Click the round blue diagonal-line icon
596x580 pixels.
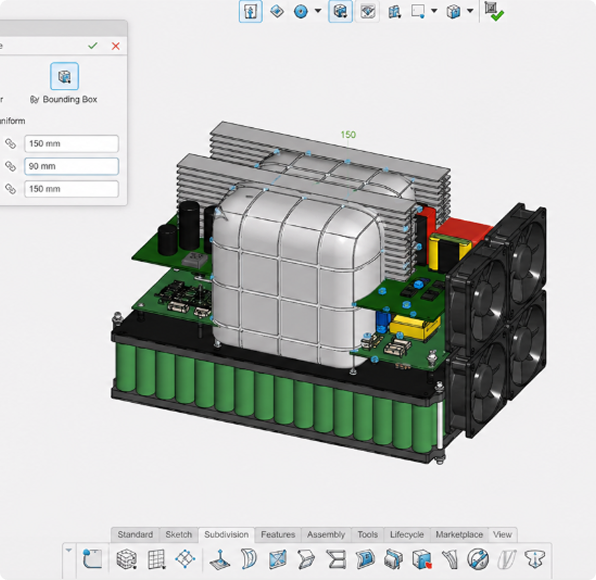(x=478, y=559)
